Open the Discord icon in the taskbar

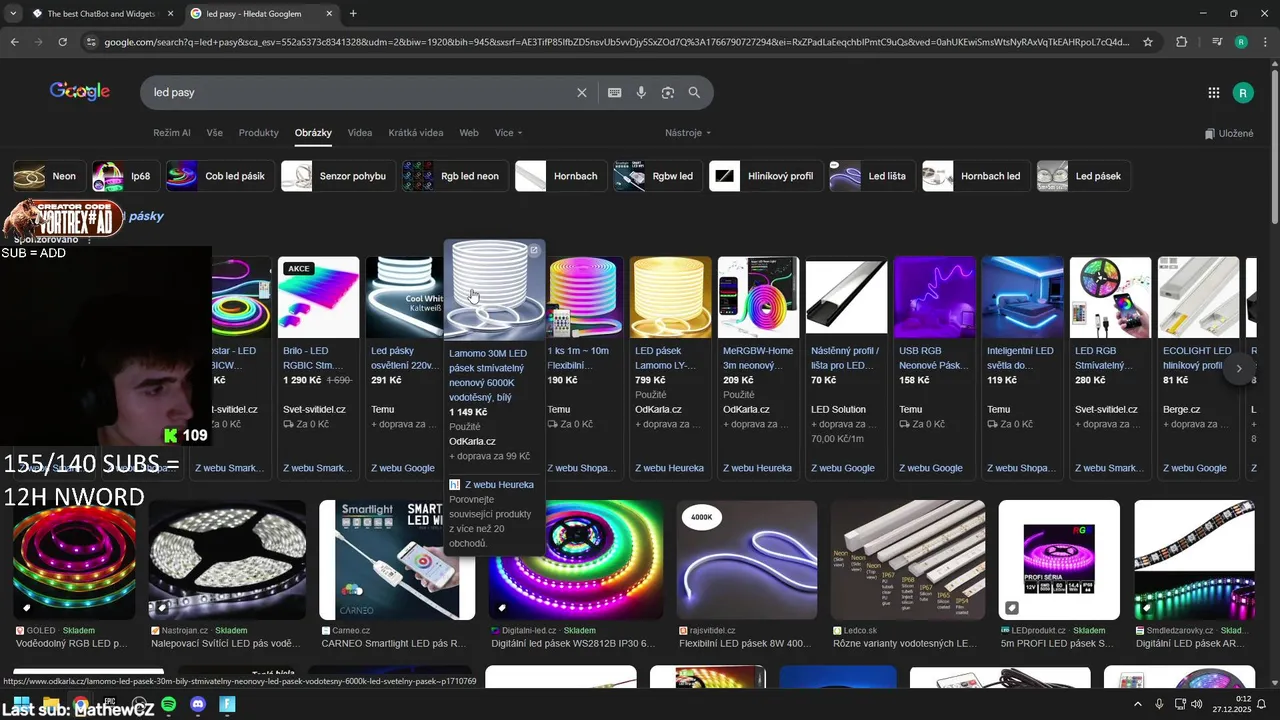198,704
